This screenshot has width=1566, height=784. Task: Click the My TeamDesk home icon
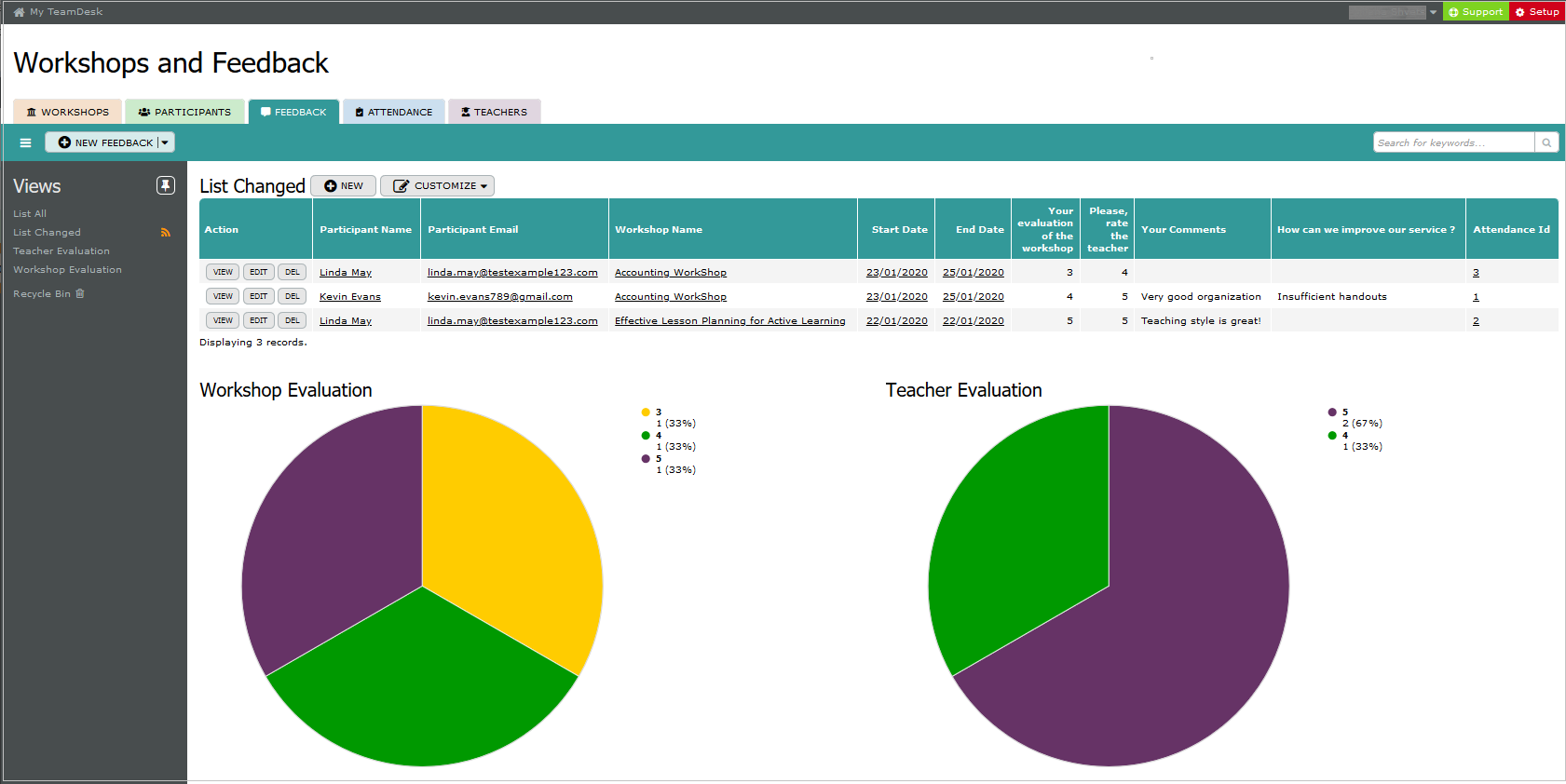pyautogui.click(x=19, y=12)
